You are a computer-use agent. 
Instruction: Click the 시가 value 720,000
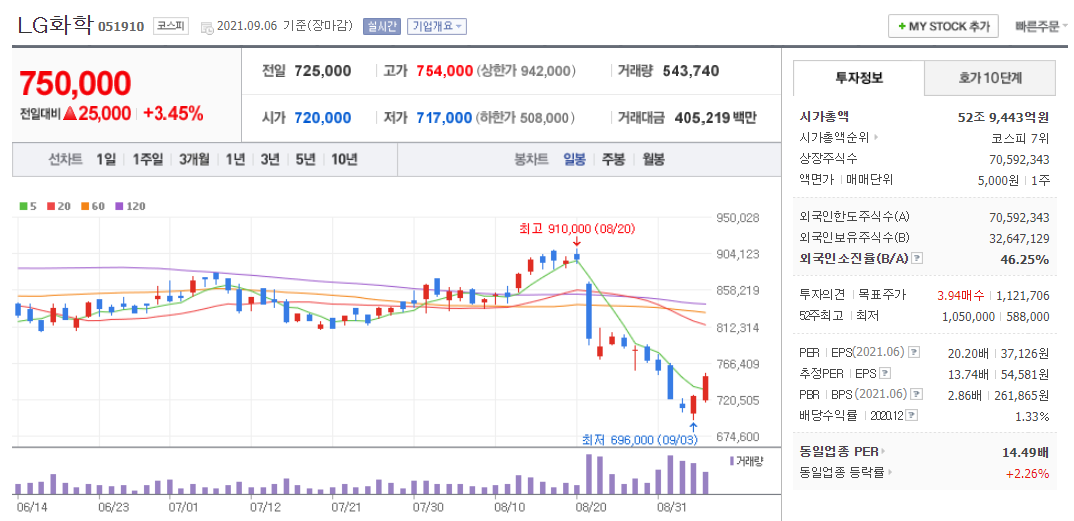point(323,118)
